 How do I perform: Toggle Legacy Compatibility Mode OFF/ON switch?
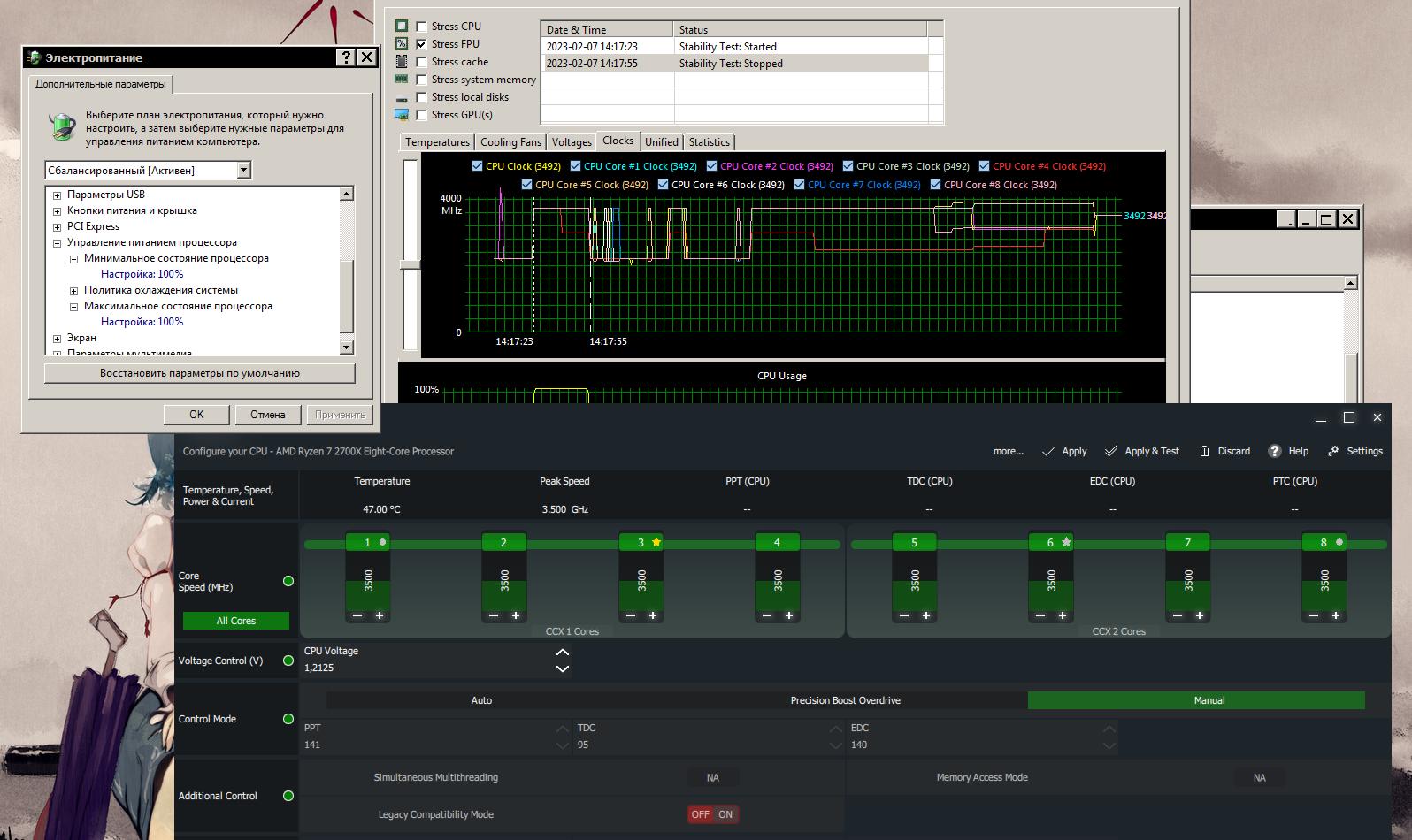[713, 814]
